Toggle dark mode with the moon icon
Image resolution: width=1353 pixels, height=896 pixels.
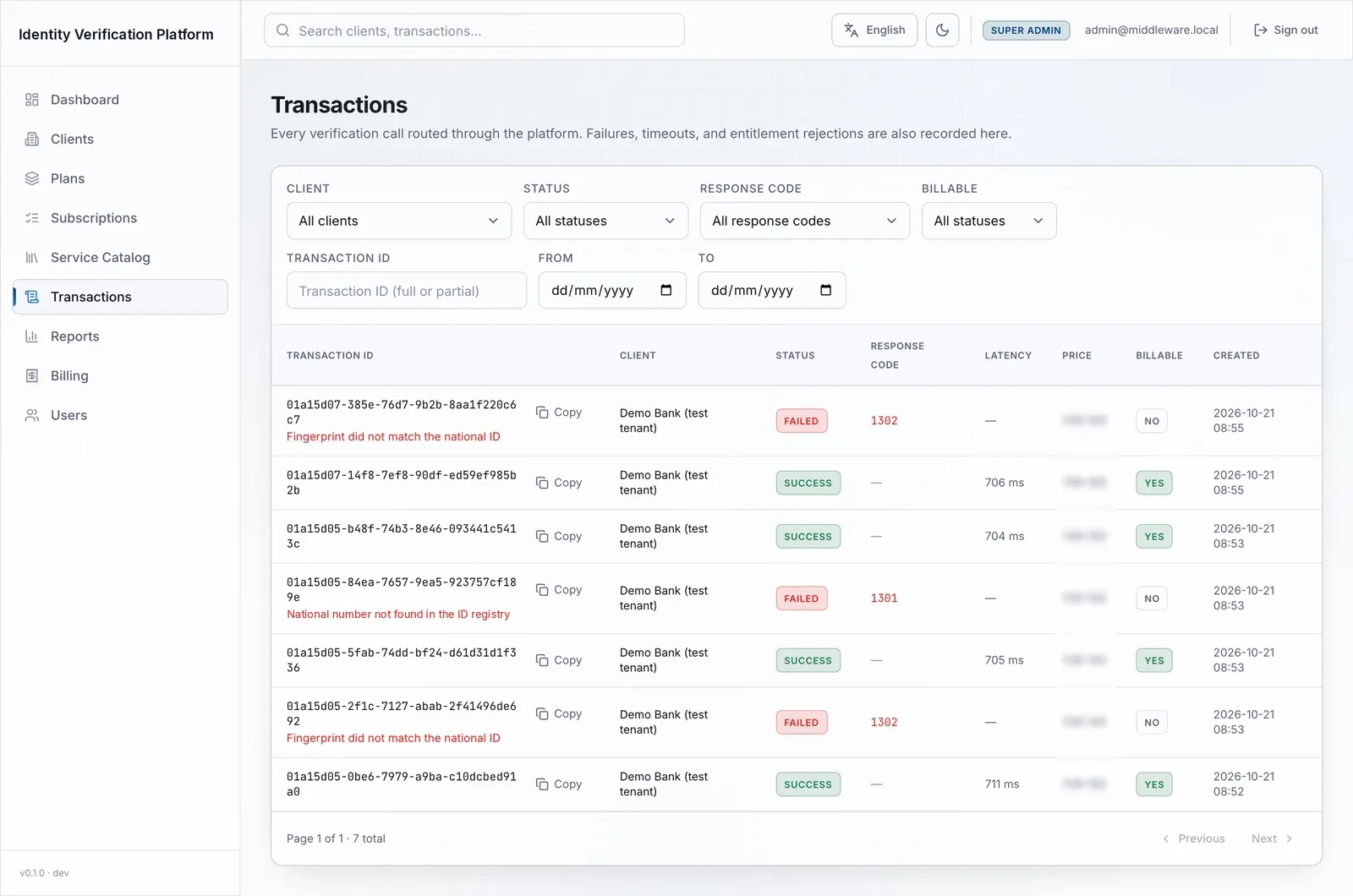coord(942,30)
